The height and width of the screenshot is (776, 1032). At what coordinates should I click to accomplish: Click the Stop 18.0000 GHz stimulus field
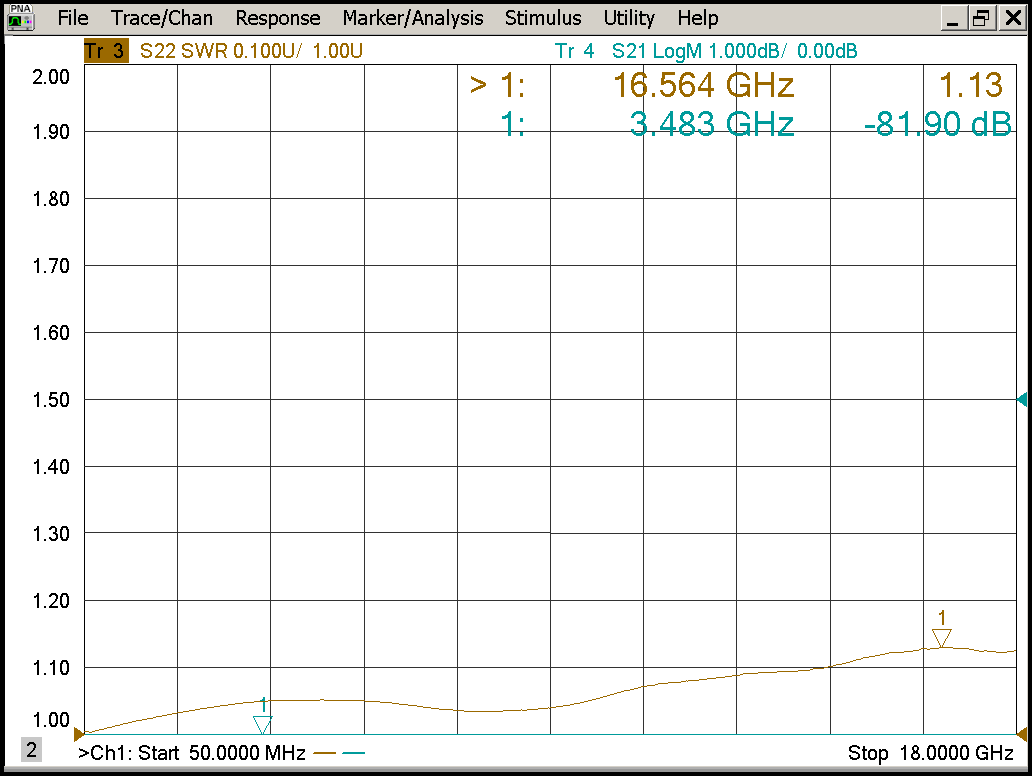(x=930, y=753)
